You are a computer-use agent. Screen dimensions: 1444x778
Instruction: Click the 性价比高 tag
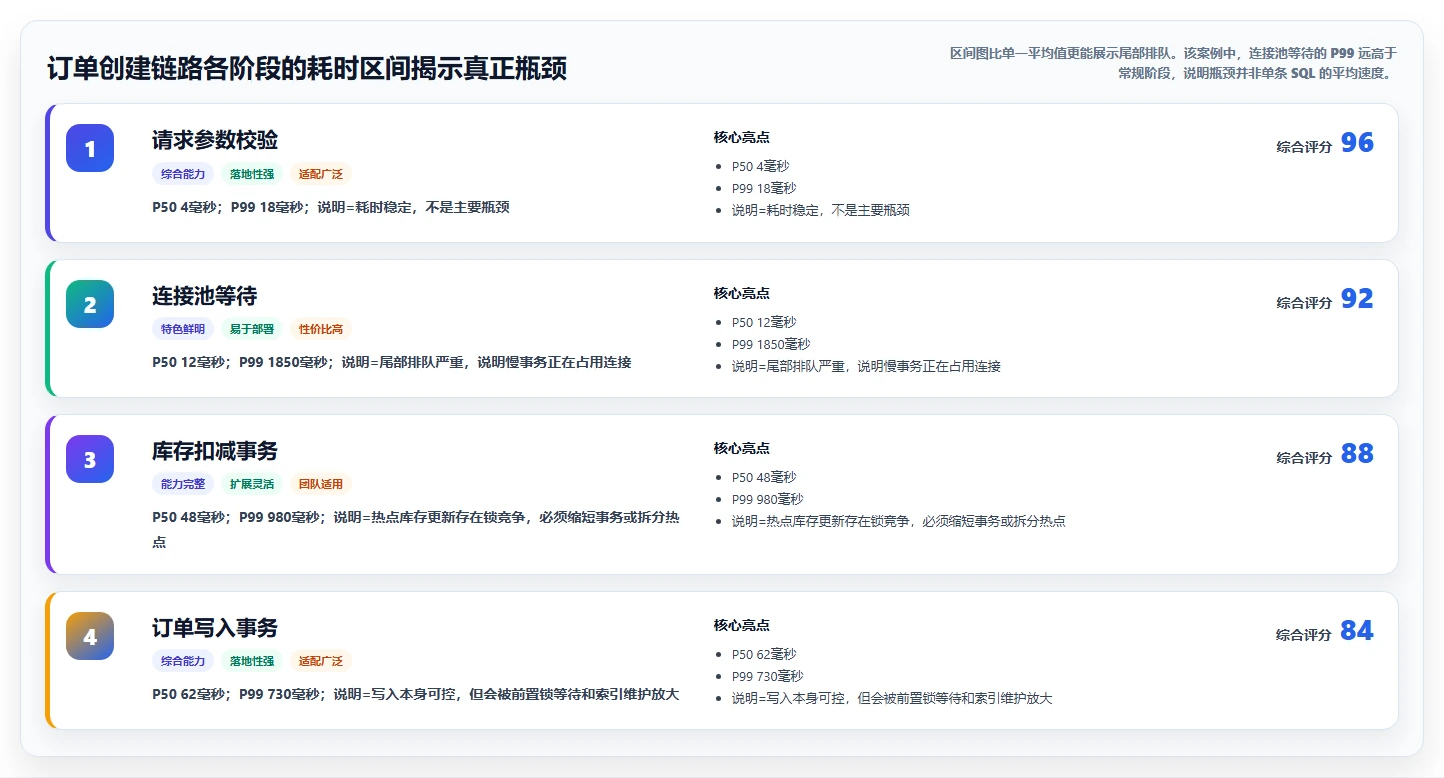click(321, 329)
